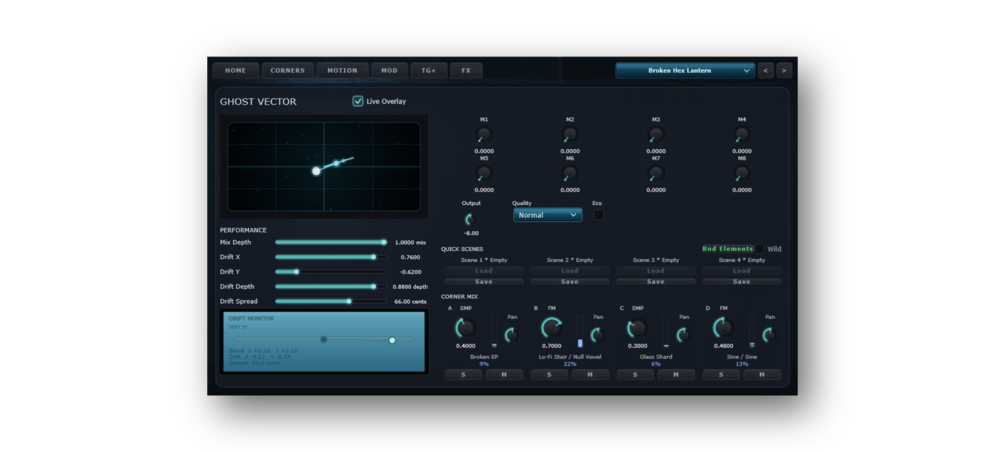Screen dimensions: 1005x452
Task: Solo corner A Broken EP
Action: (x=463, y=374)
